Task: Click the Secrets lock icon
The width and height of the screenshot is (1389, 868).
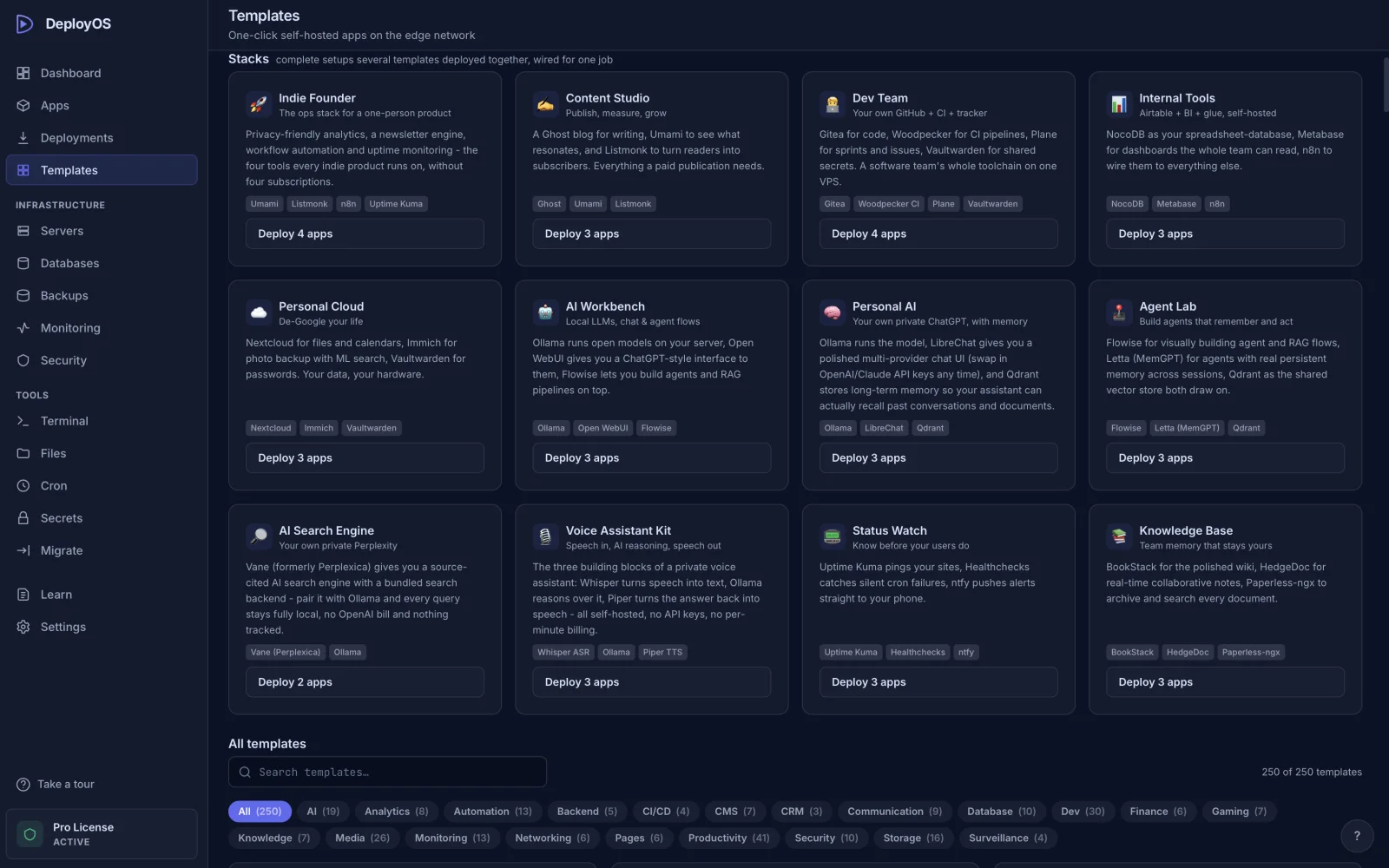Action: pyautogui.click(x=23, y=518)
